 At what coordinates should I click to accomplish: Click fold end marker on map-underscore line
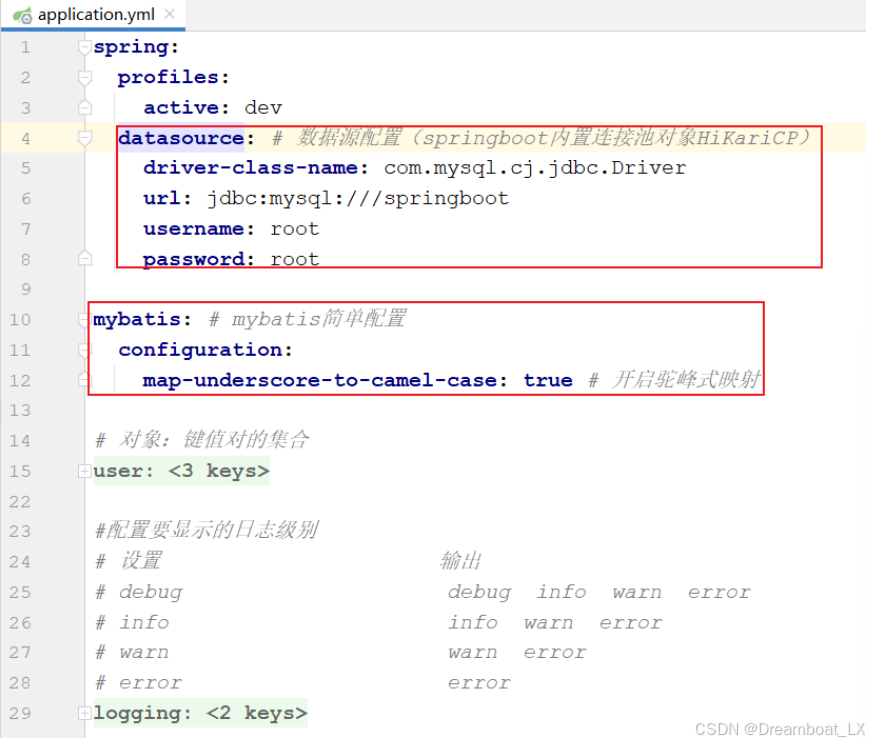pyautogui.click(x=84, y=380)
